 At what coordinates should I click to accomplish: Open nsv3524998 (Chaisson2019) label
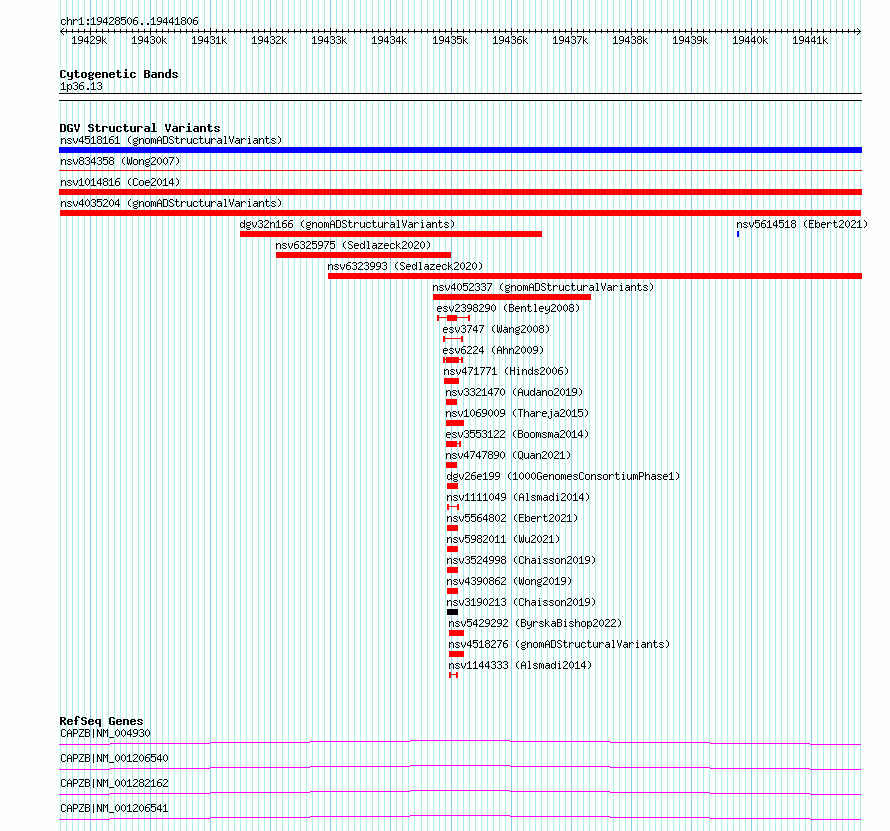[521, 560]
